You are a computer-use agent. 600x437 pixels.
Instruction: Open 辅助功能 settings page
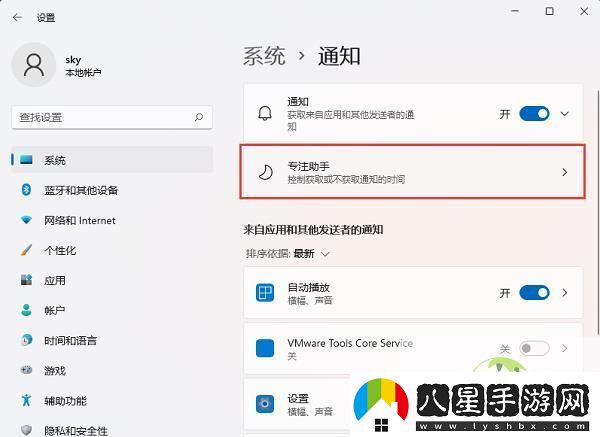112,400
